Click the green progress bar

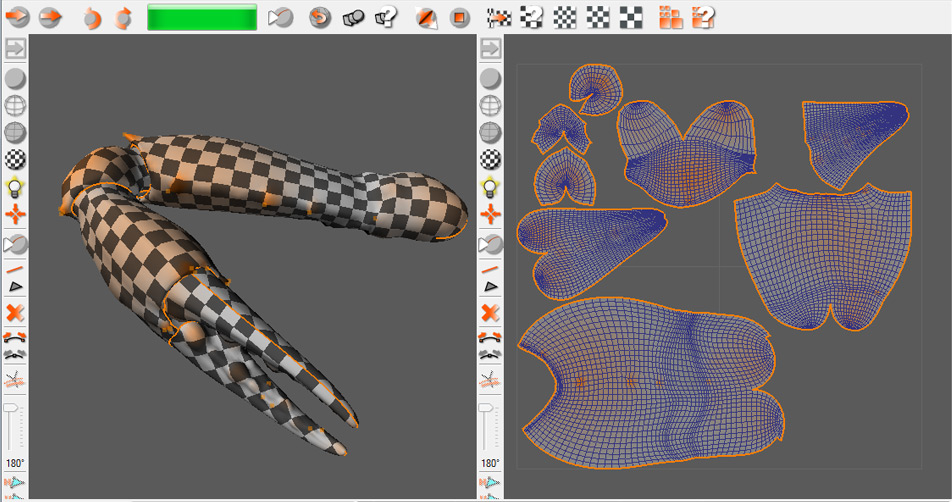tap(202, 17)
